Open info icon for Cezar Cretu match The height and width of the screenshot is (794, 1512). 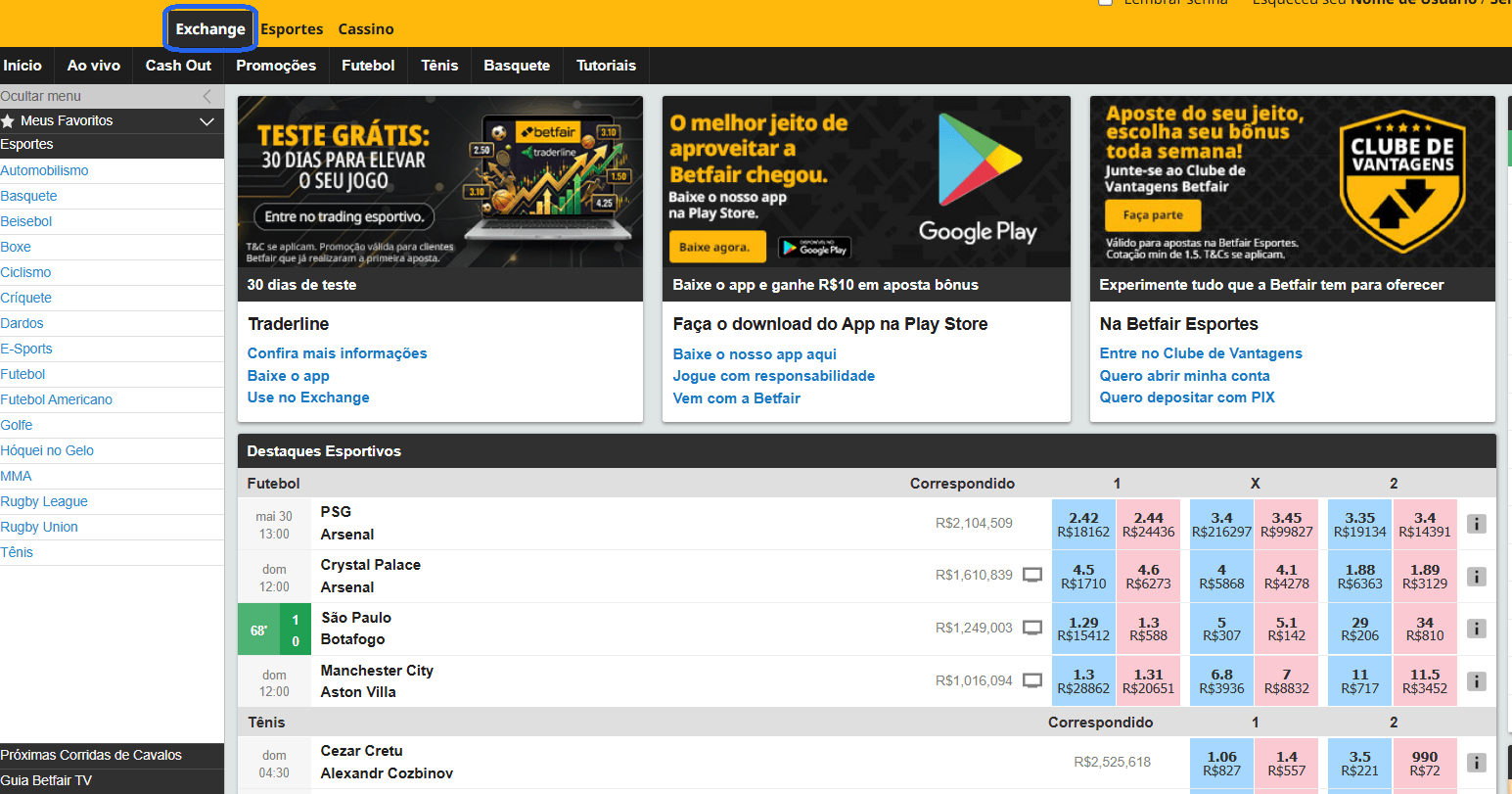point(1477,763)
